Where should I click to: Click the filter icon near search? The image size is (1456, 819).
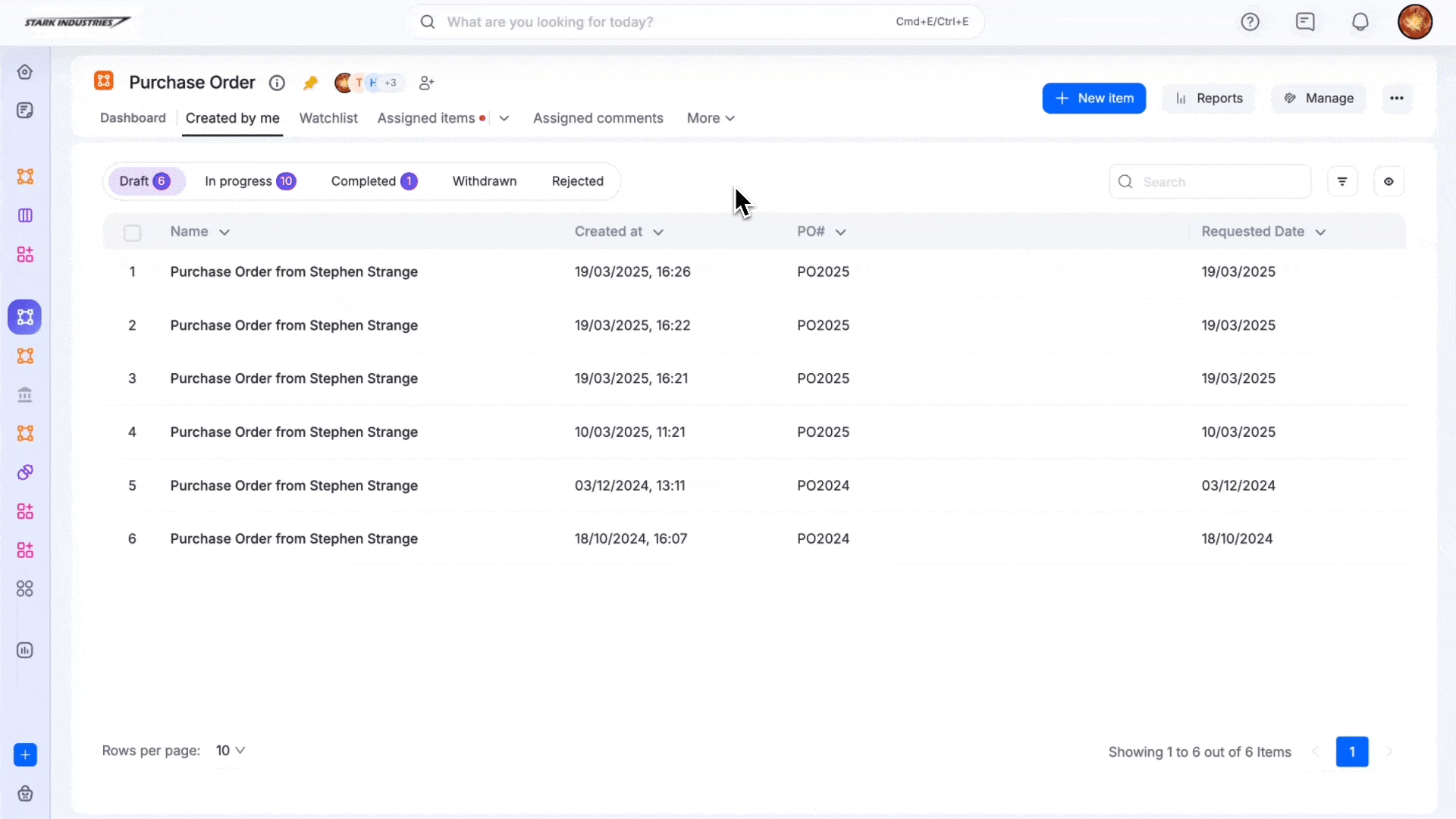[x=1342, y=181]
